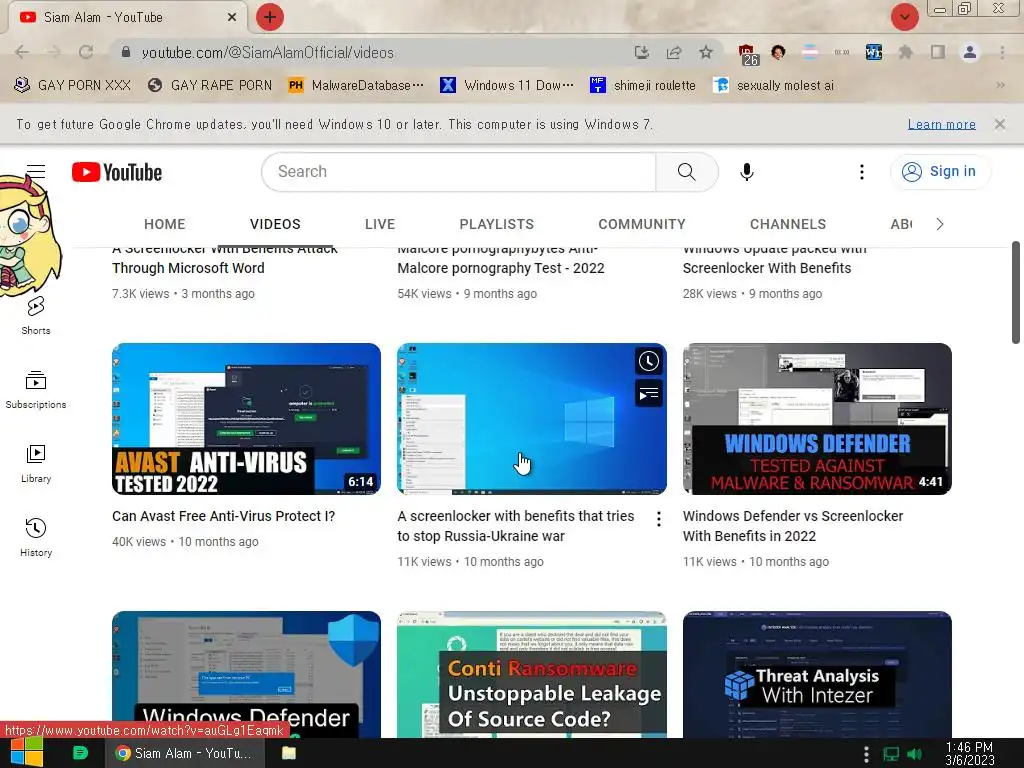Open Chrome's three-dot menu
Image resolution: width=1024 pixels, height=768 pixels.
click(x=1002, y=52)
